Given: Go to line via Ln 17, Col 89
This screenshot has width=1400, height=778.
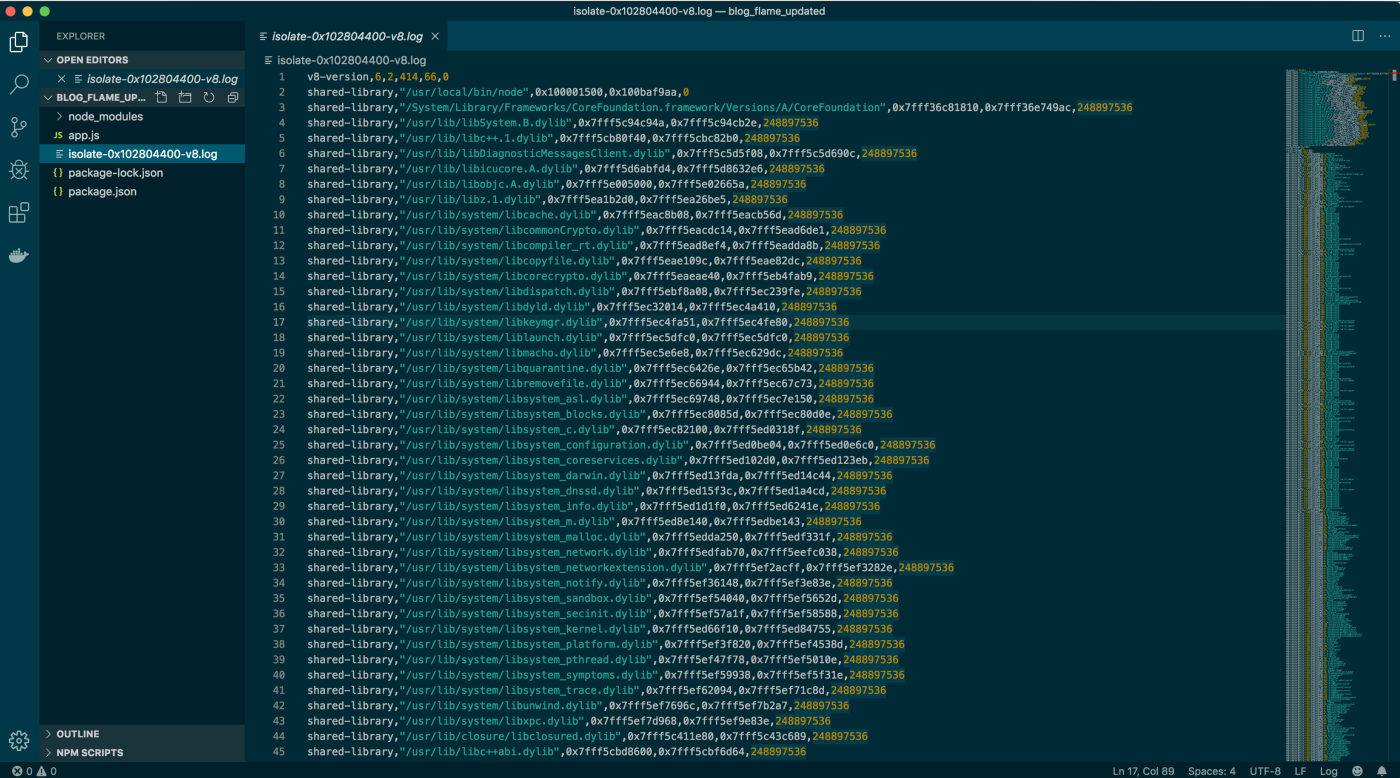Looking at the screenshot, I should tap(1143, 771).
